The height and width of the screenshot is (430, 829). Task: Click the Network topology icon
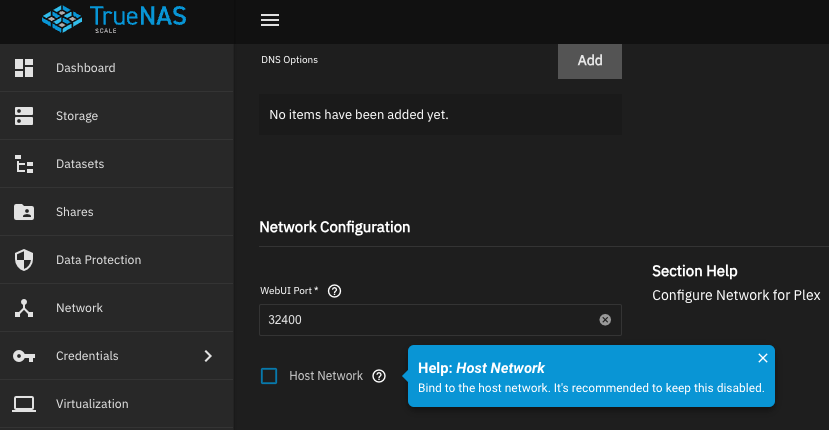[x=24, y=308]
